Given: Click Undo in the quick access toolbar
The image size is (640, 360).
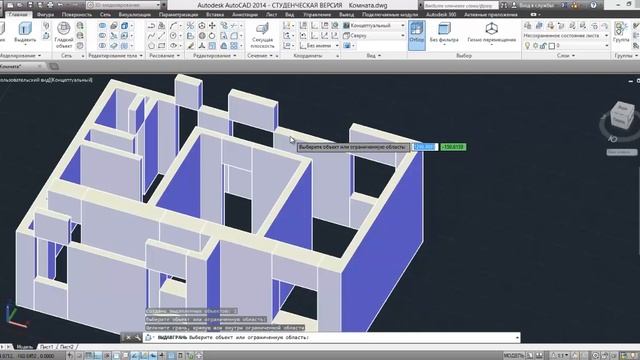Looking at the screenshot, I should (60, 5).
